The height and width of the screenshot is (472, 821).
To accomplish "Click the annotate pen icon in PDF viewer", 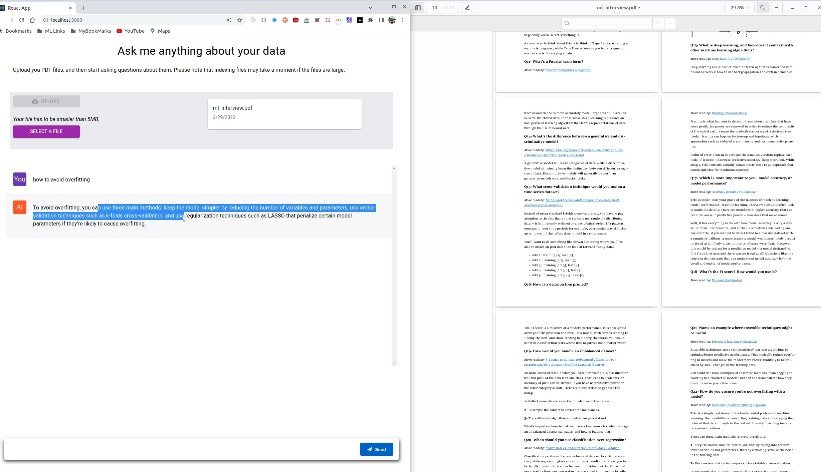I will pyautogui.click(x=467, y=8).
